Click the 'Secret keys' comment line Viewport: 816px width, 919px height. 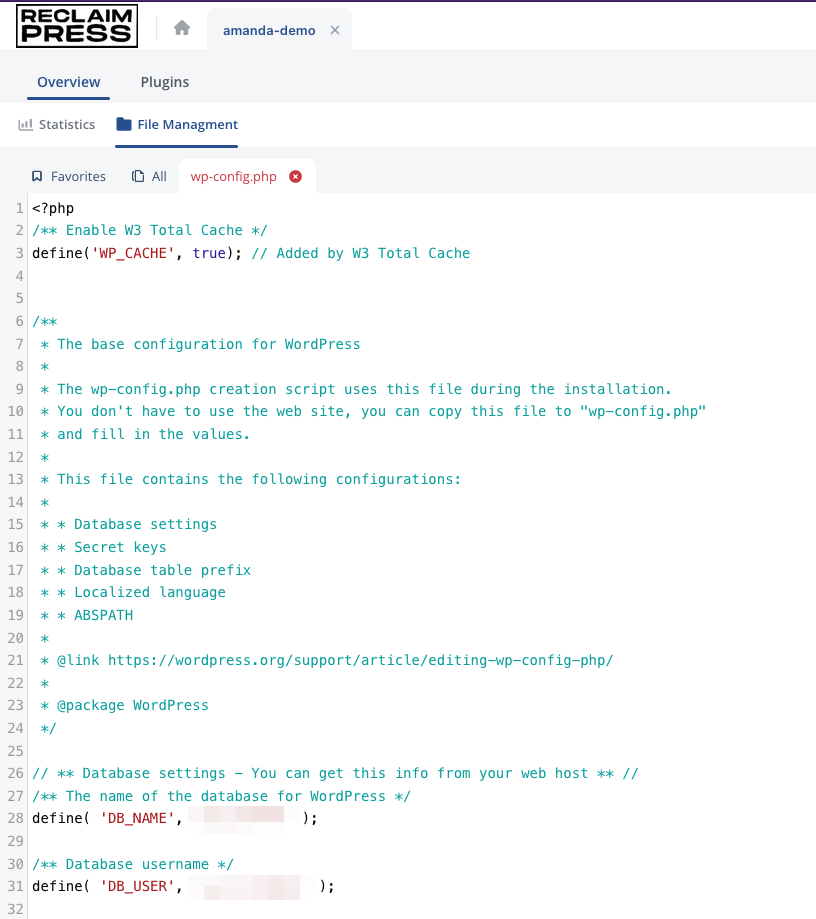pyautogui.click(x=103, y=547)
